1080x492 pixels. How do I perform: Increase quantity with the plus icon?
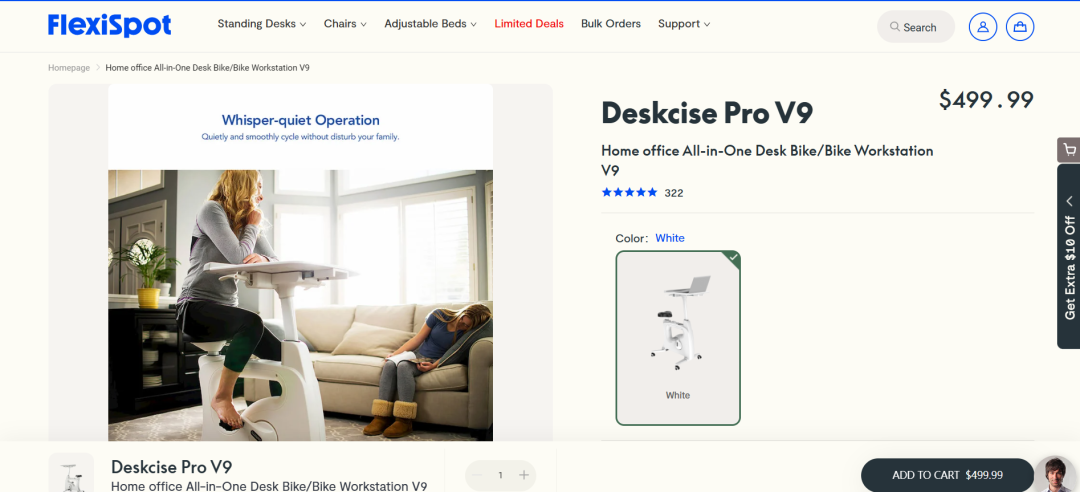(523, 475)
